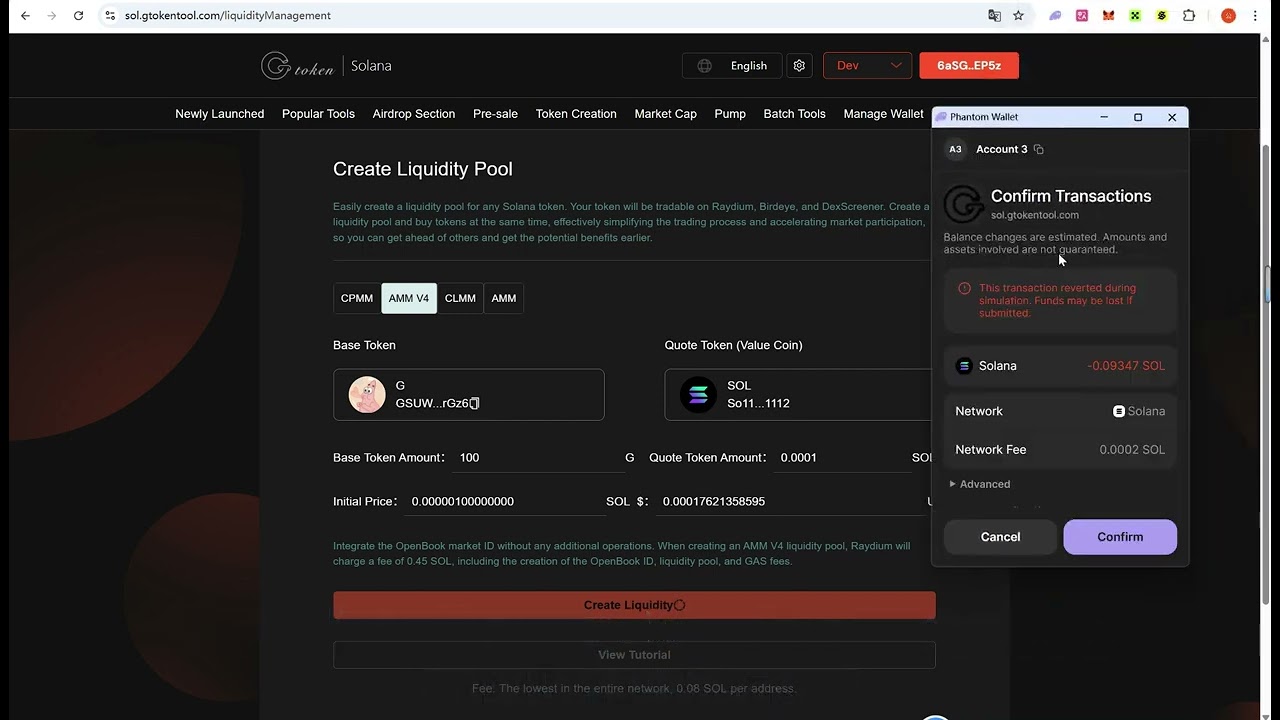Open the Token Creation menu
Screen dimensions: 1280x720
tap(576, 114)
